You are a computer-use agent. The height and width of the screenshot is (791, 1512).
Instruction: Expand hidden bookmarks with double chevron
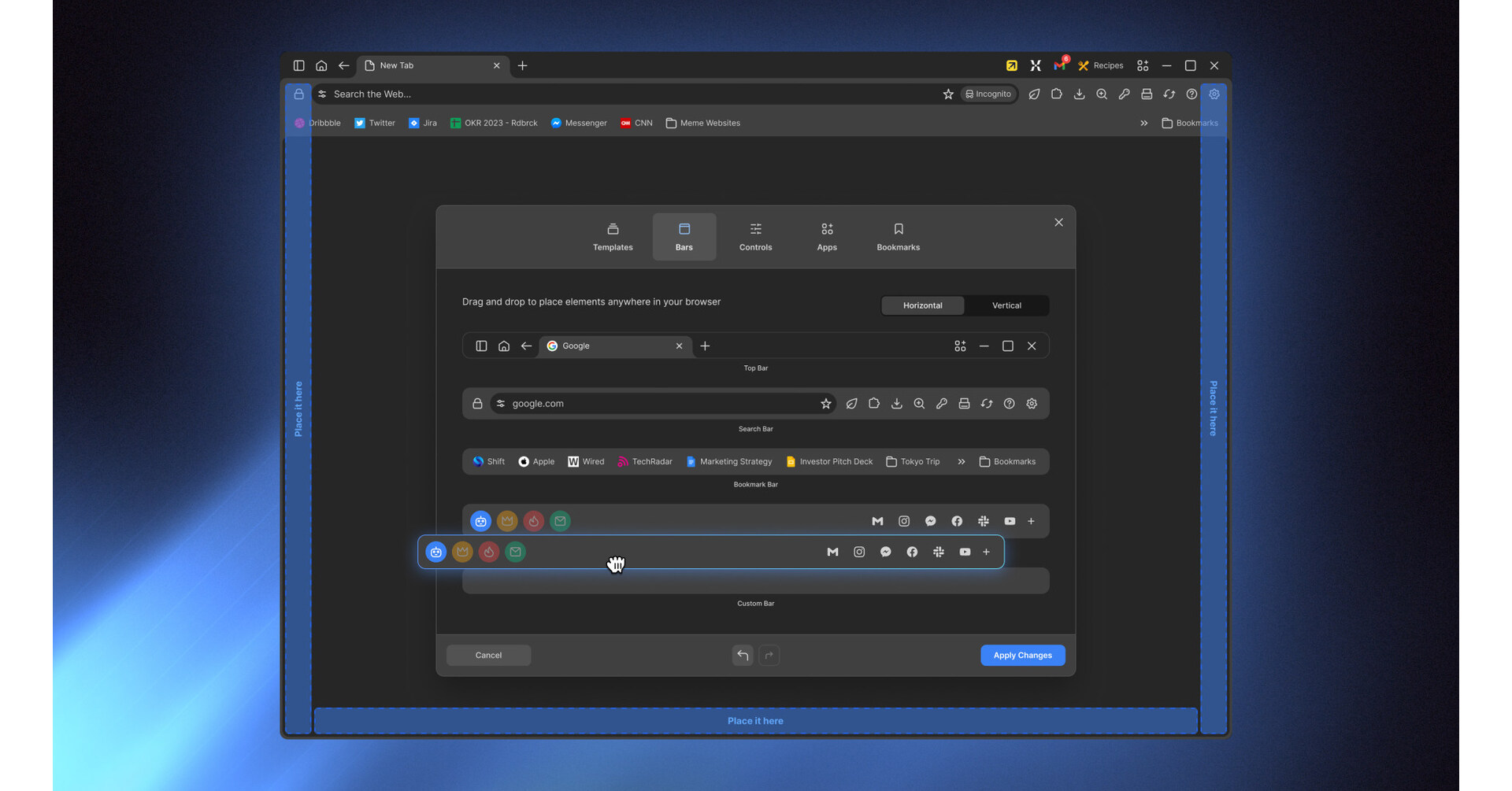(x=1143, y=123)
